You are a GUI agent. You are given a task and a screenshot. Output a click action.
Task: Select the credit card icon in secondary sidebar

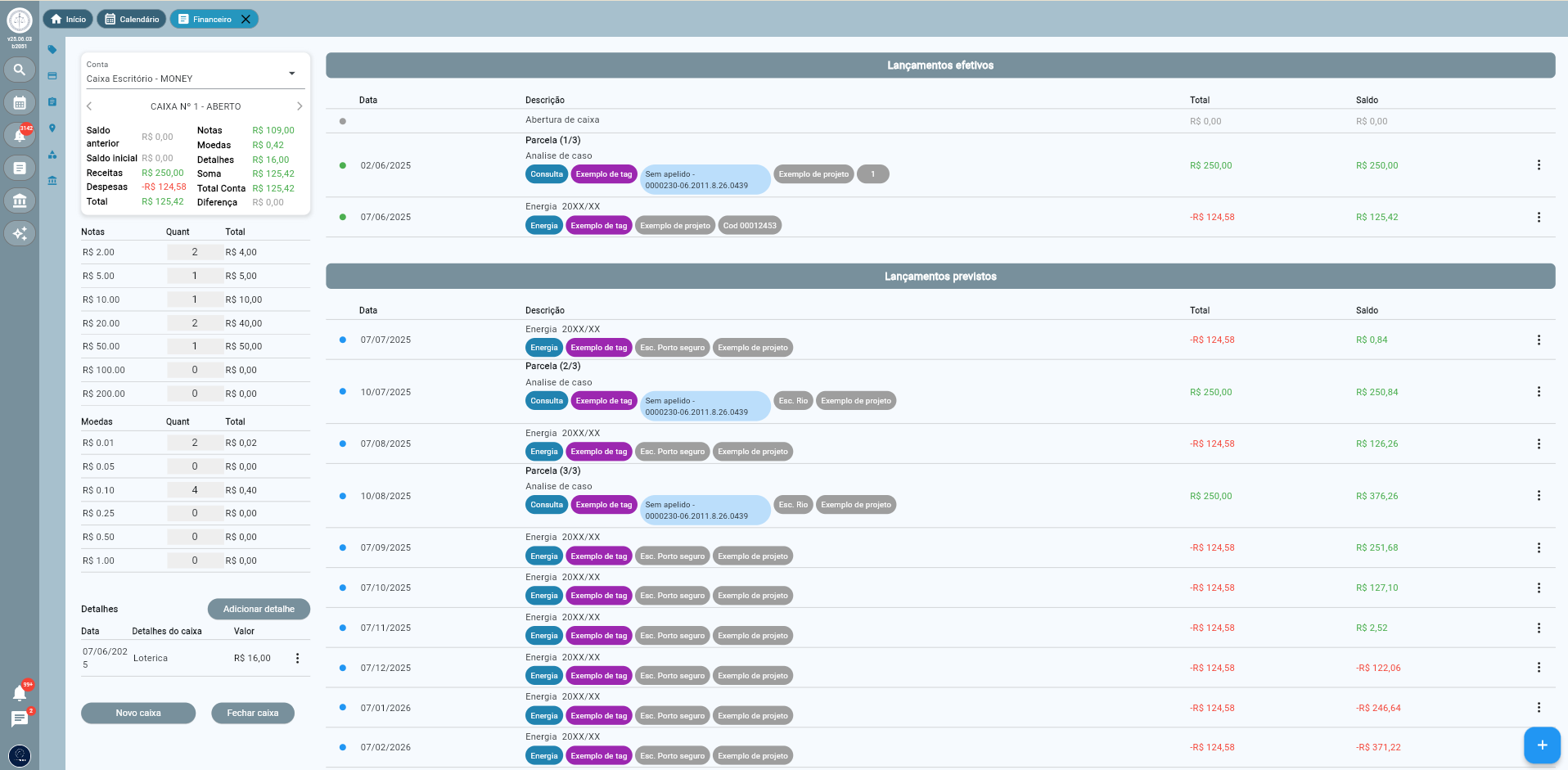click(x=52, y=76)
